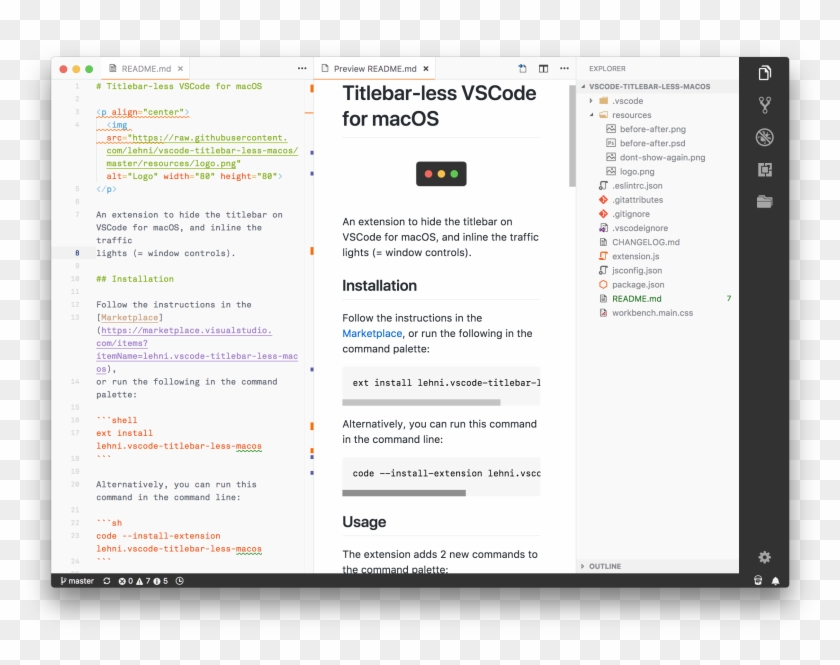Click the EXPLORER panel title
840x665 pixels.
(607, 69)
